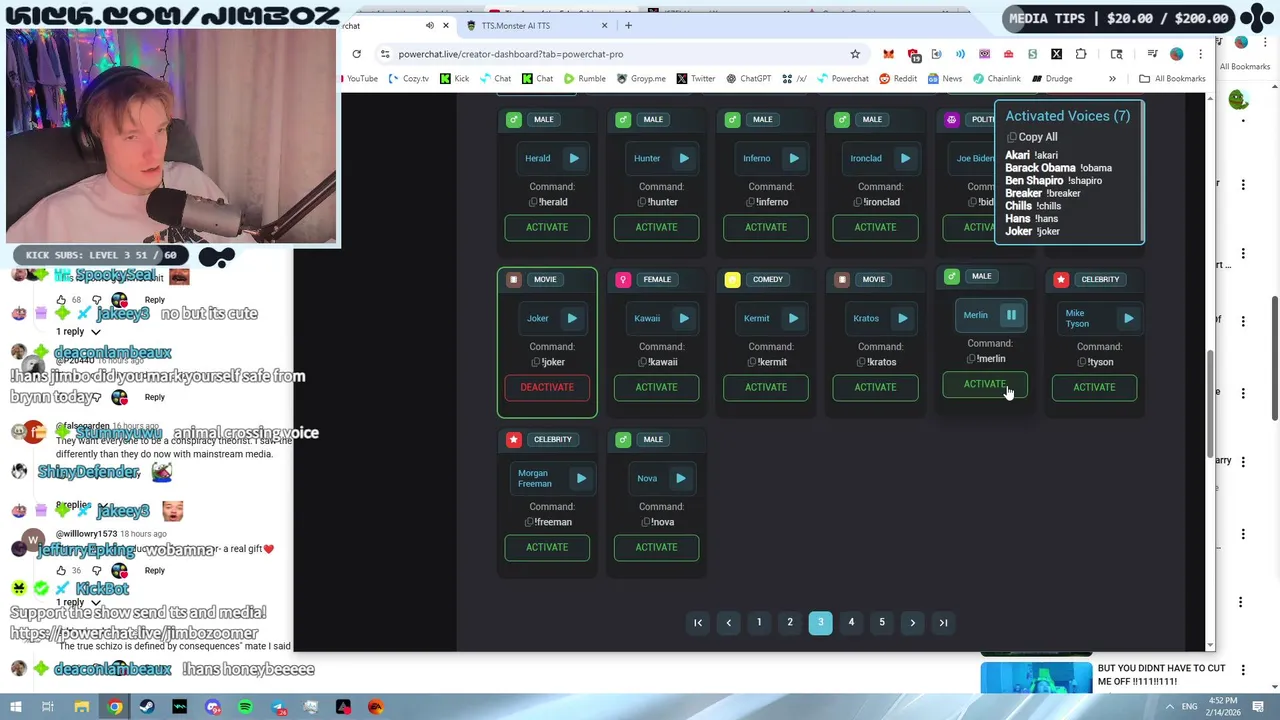Bookmark this page with star icon
The height and width of the screenshot is (720, 1280).
855,54
